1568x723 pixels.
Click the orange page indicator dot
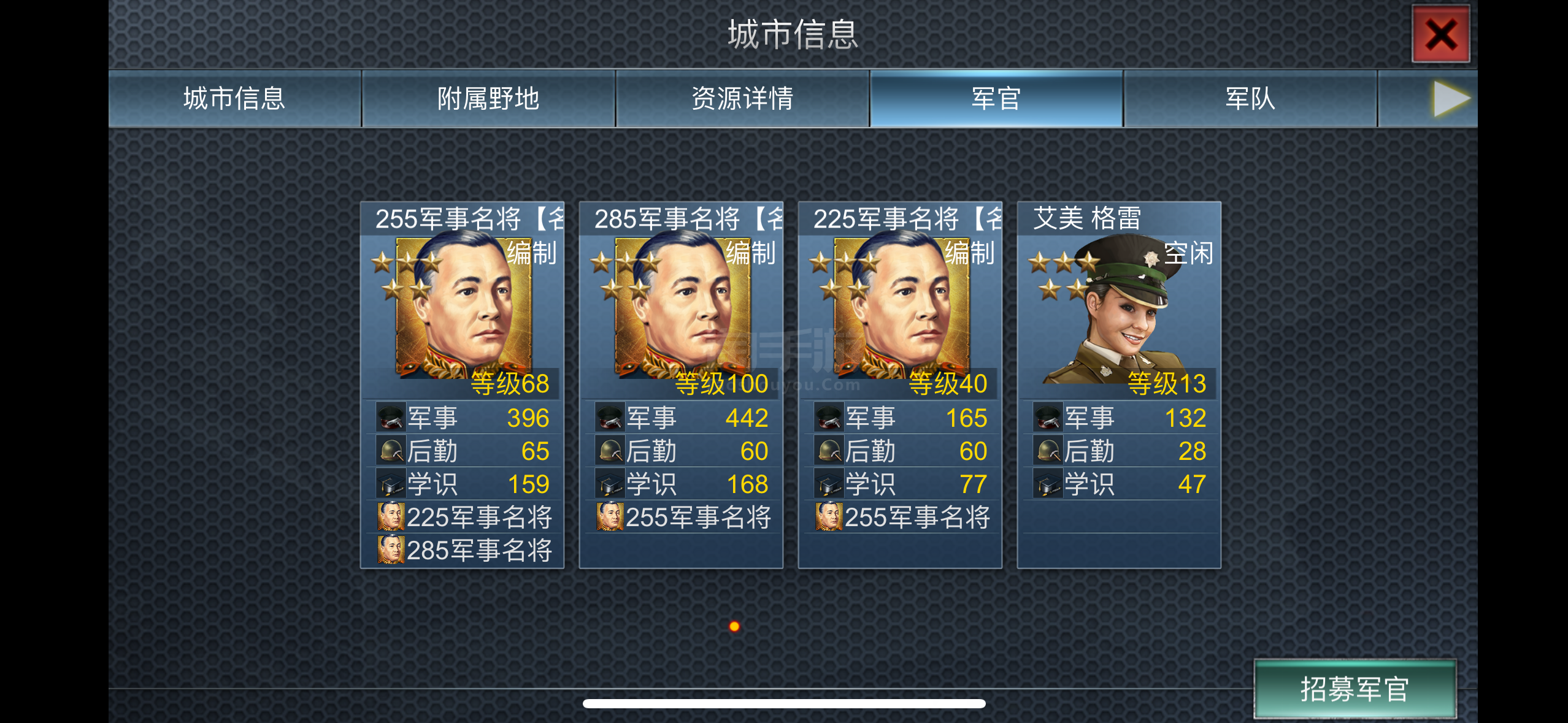tap(734, 626)
